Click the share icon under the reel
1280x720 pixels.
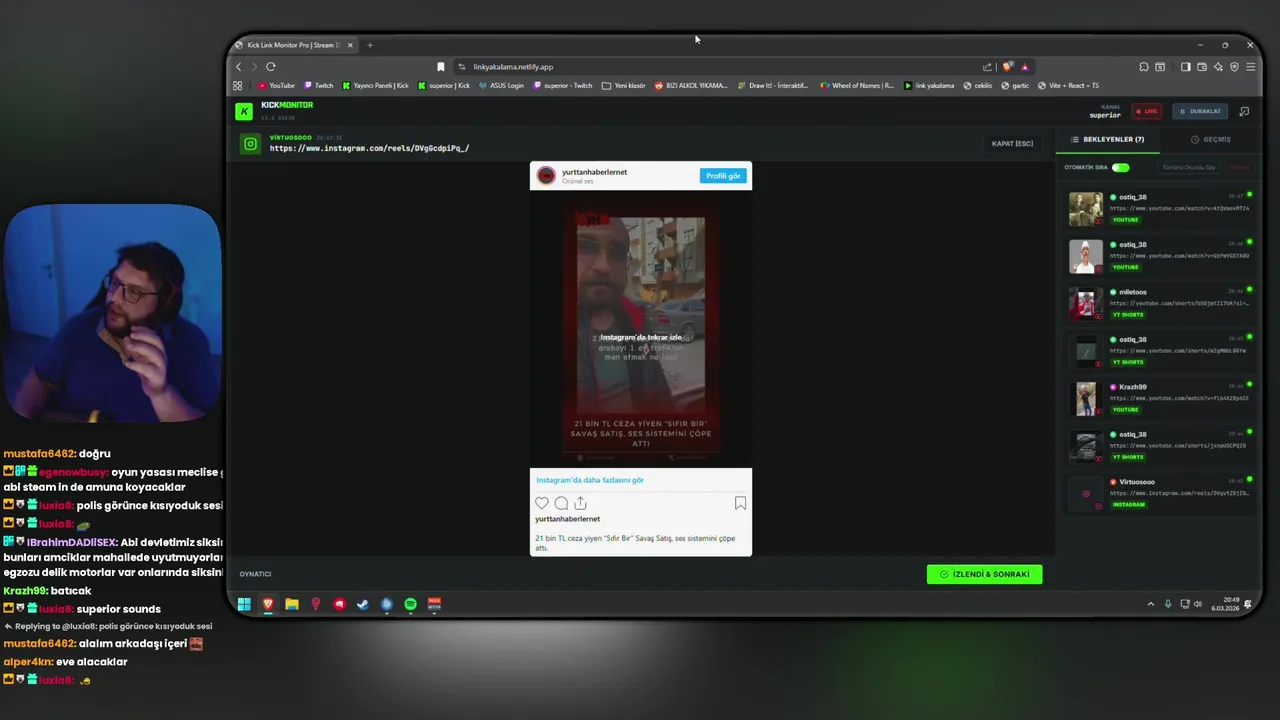pyautogui.click(x=580, y=503)
